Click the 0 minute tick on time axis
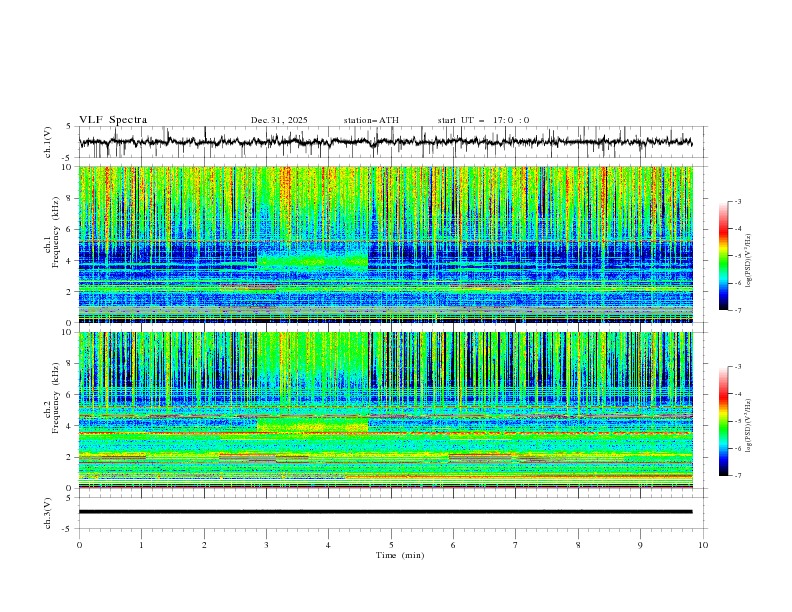792x612 pixels. 79,545
